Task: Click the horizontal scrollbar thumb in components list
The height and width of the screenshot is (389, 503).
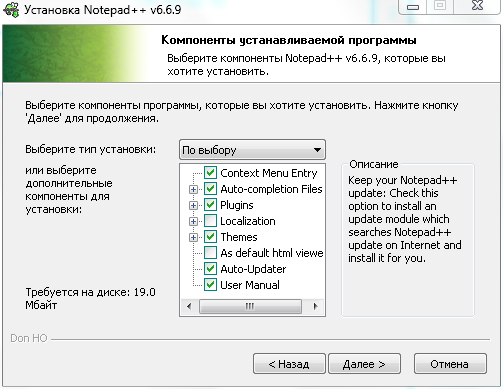Action: point(250,306)
